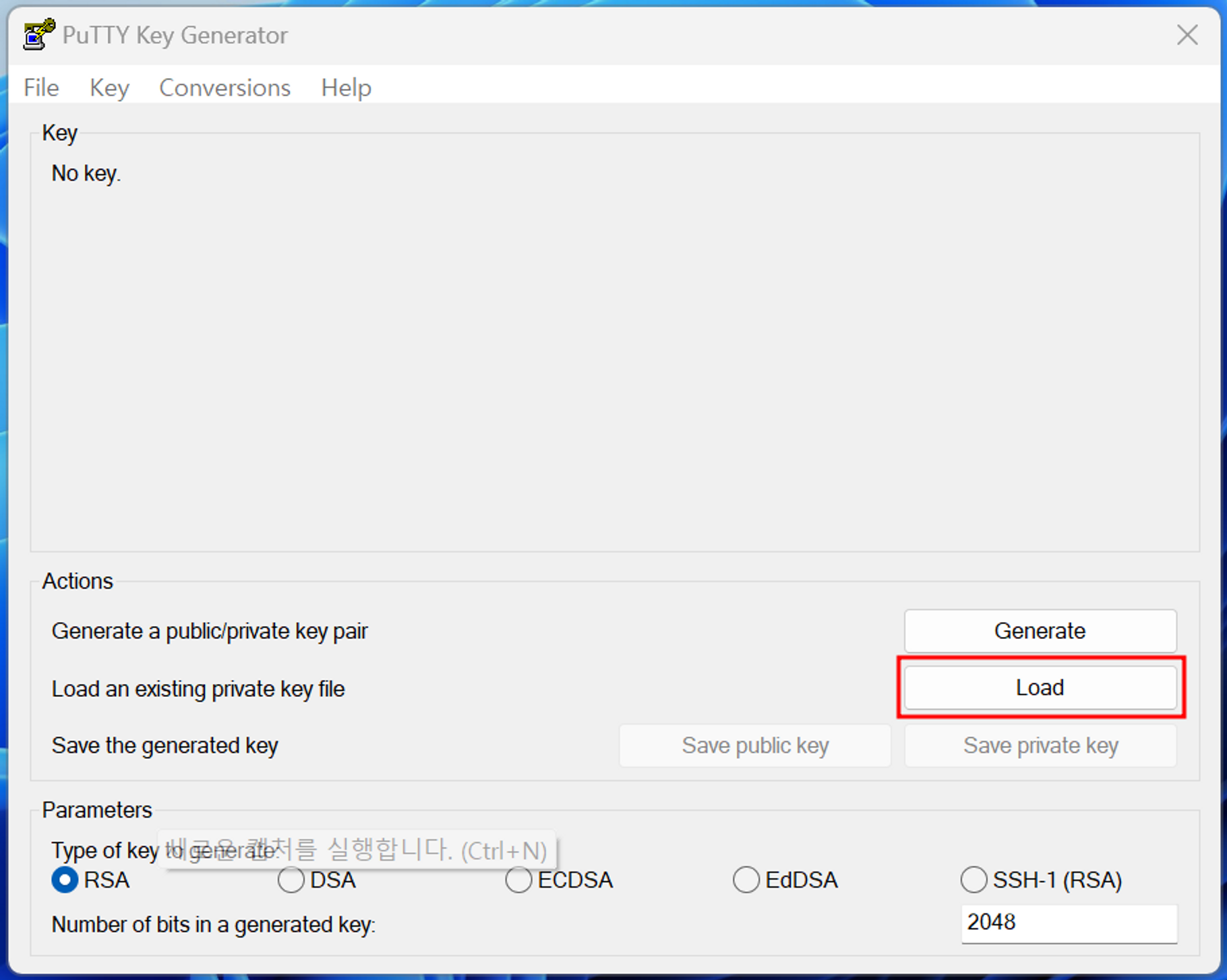Open the Help menu
The width and height of the screenshot is (1227, 980).
[346, 88]
